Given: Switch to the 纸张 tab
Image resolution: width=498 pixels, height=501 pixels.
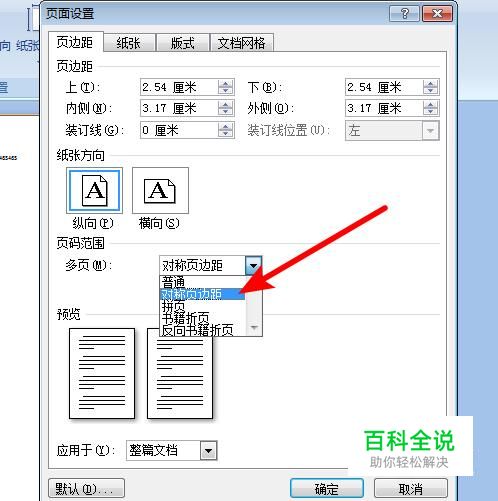Looking at the screenshot, I should click(129, 43).
